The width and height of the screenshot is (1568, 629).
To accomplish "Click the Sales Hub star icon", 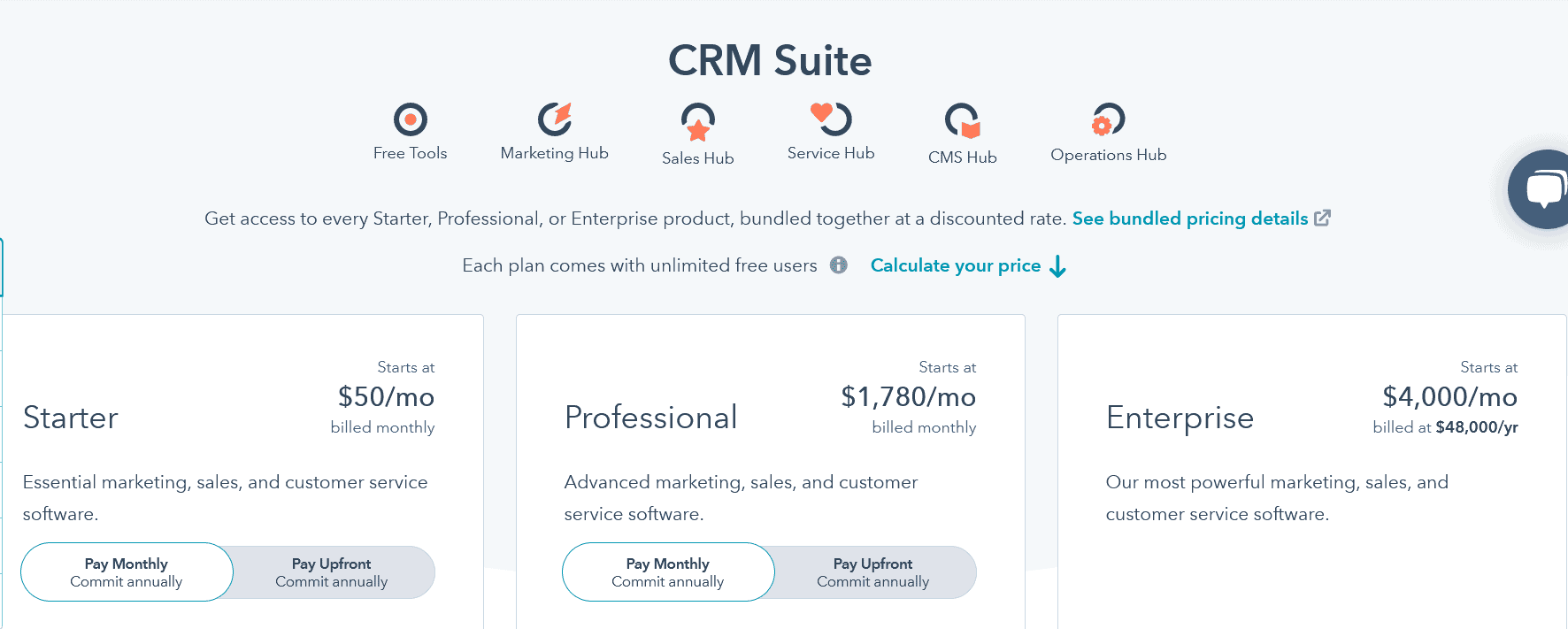I will pyautogui.click(x=698, y=122).
